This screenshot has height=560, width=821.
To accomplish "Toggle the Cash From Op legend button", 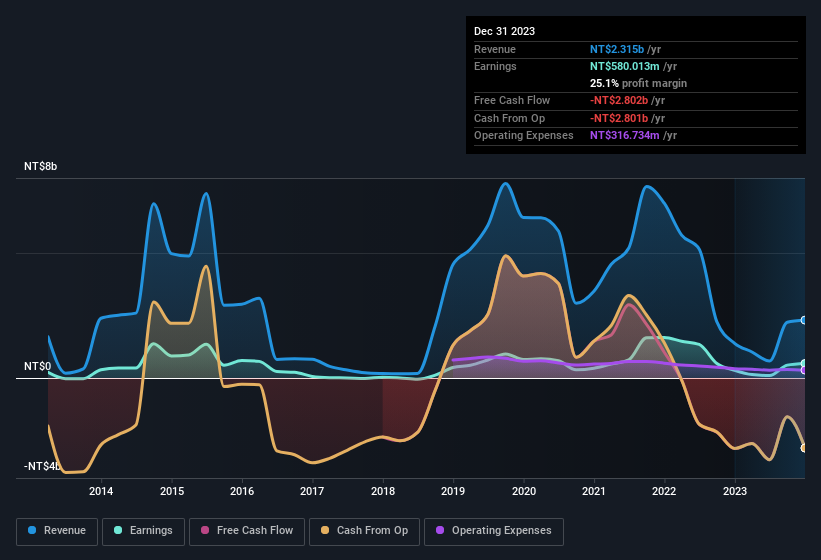I will 364,531.
